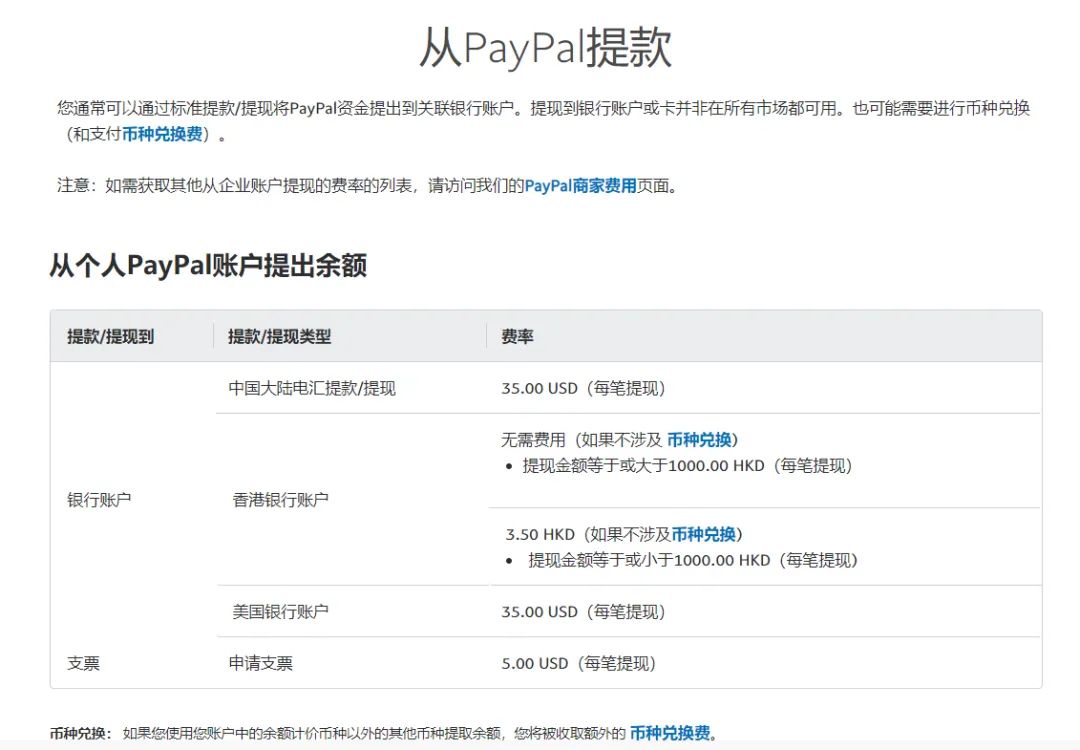Click the 中国大陆电汇提款/提现 table cell
The width and height of the screenshot is (1080, 750).
pyautogui.click(x=309, y=388)
